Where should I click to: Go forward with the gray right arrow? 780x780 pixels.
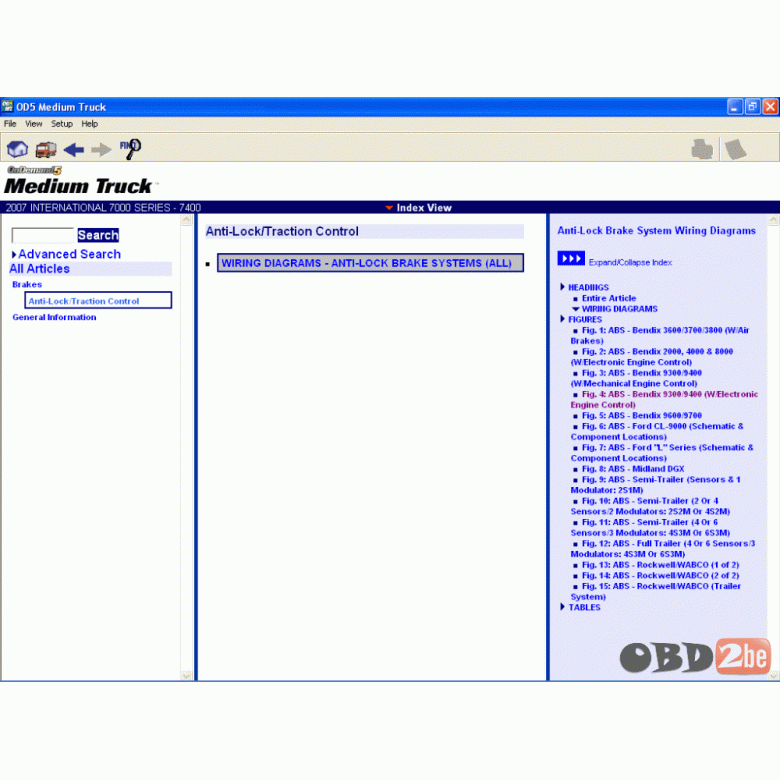tap(101, 149)
